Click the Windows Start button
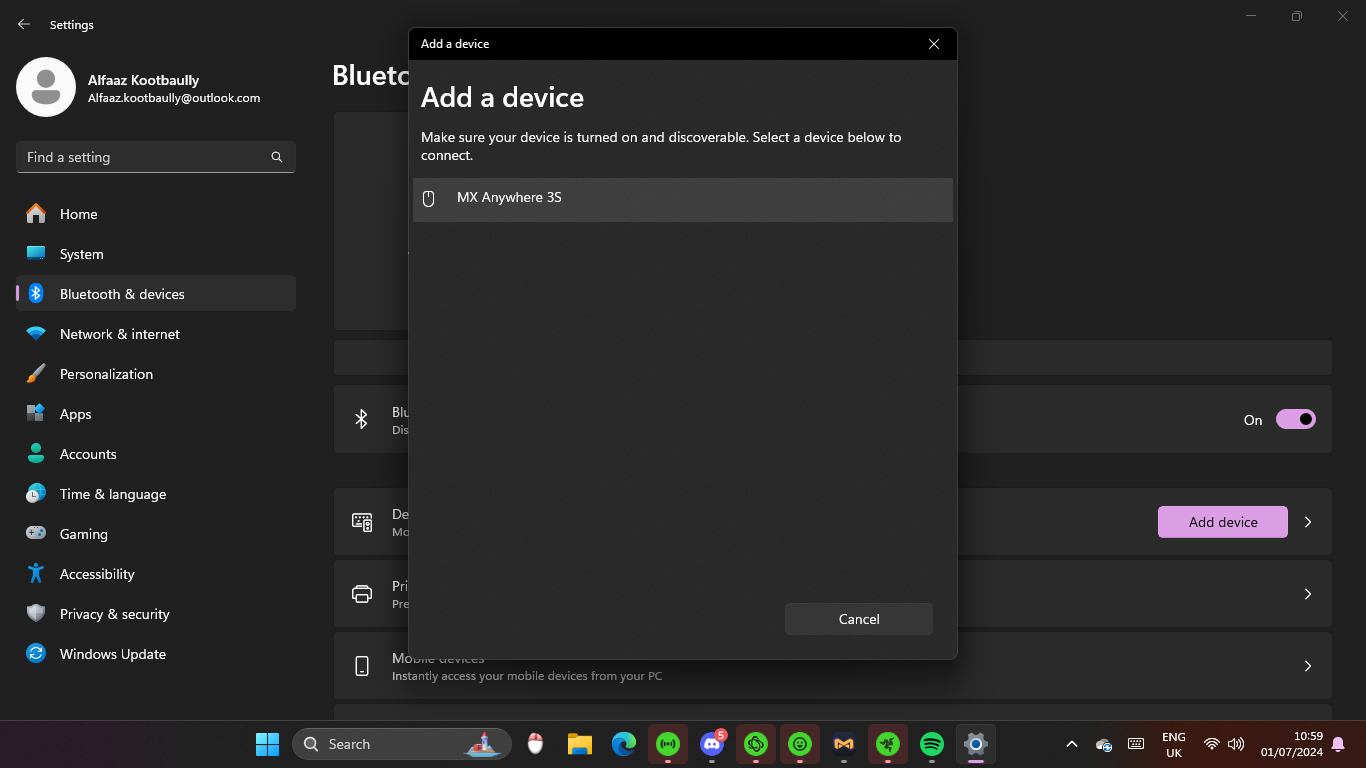This screenshot has height=768, width=1366. [x=267, y=744]
